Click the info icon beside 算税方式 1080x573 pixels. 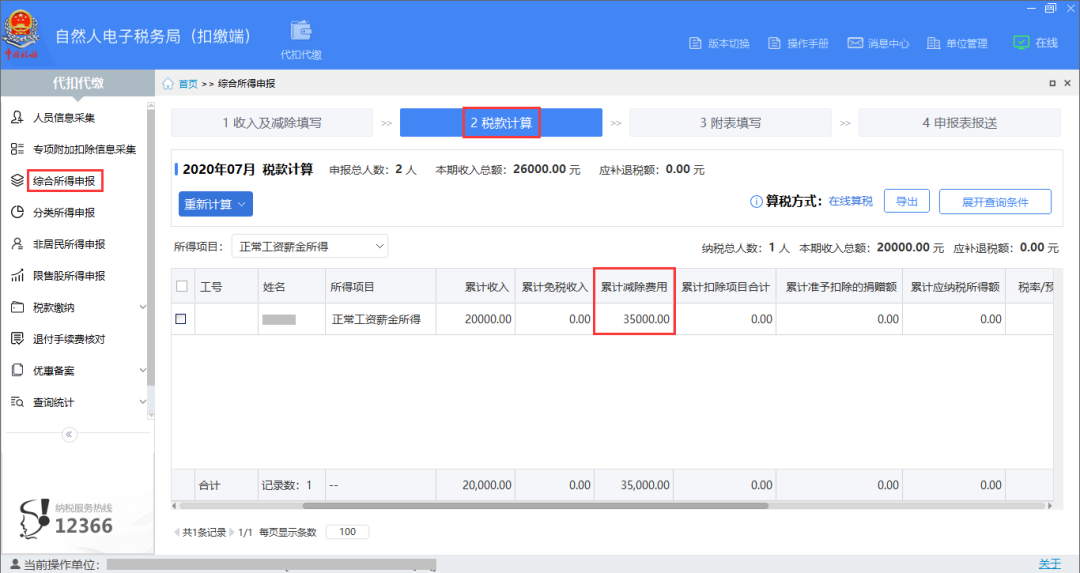click(x=756, y=202)
